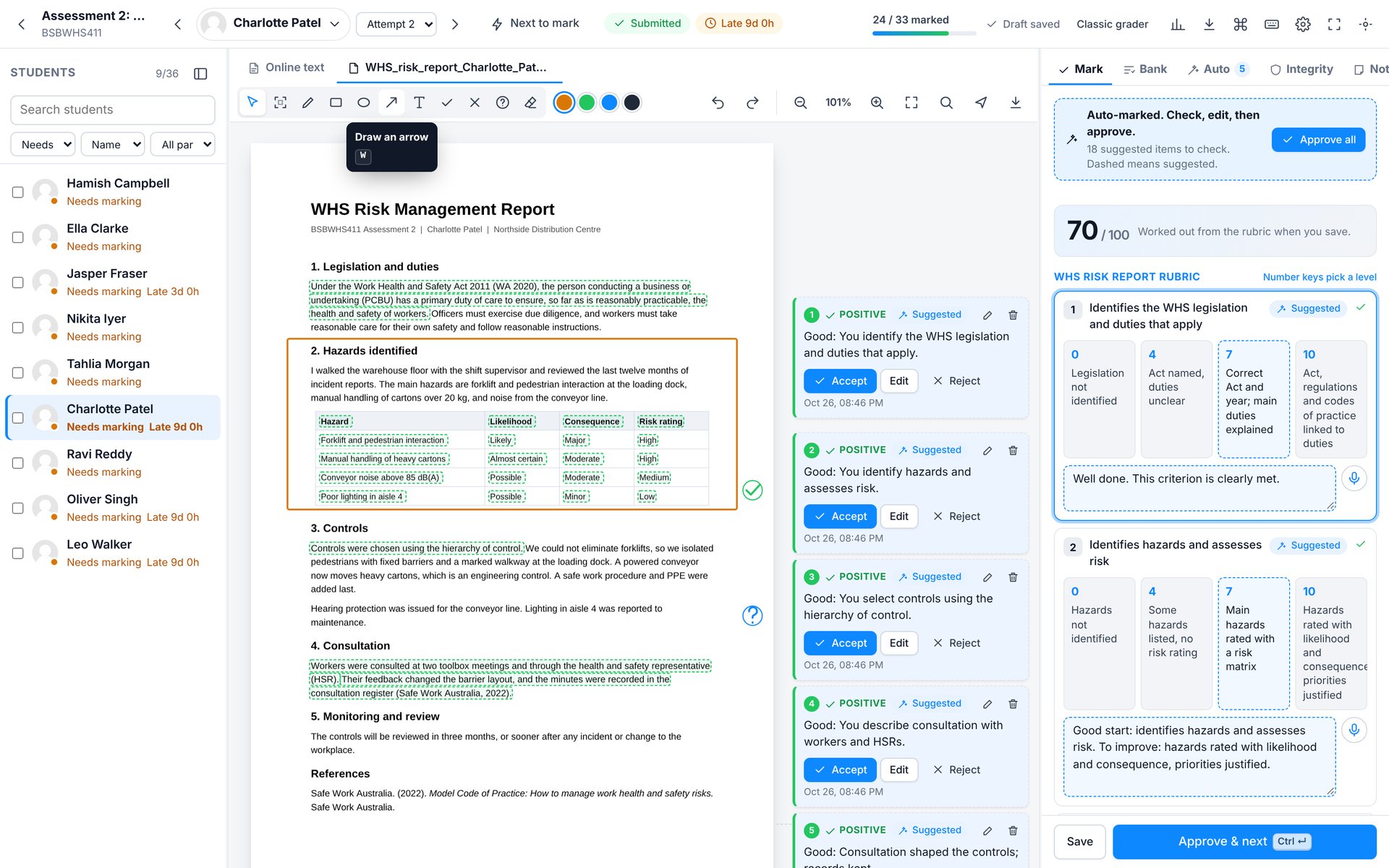Pick the blue annotation color
The height and width of the screenshot is (868, 1389).
[609, 103]
